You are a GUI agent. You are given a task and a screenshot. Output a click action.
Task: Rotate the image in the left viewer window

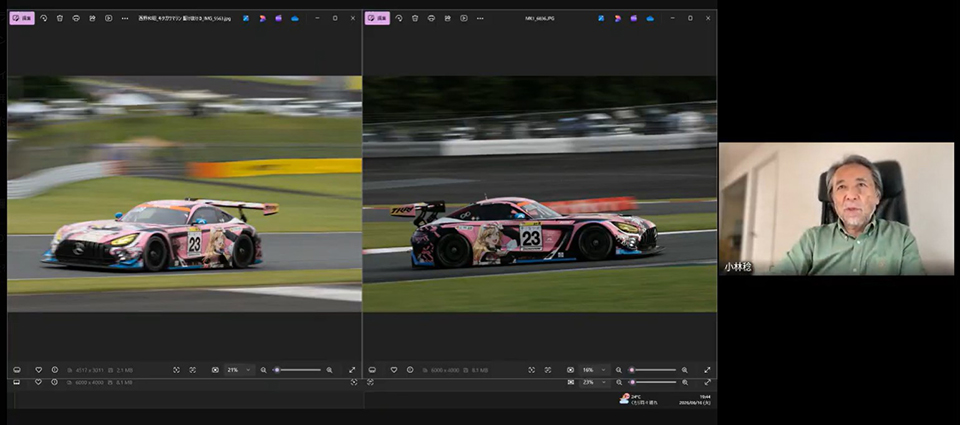[43, 18]
